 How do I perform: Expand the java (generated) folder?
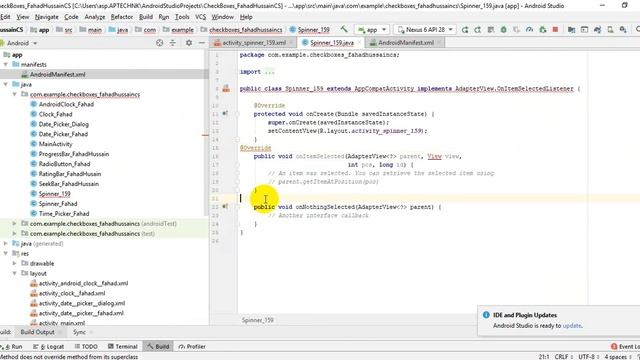[6, 244]
